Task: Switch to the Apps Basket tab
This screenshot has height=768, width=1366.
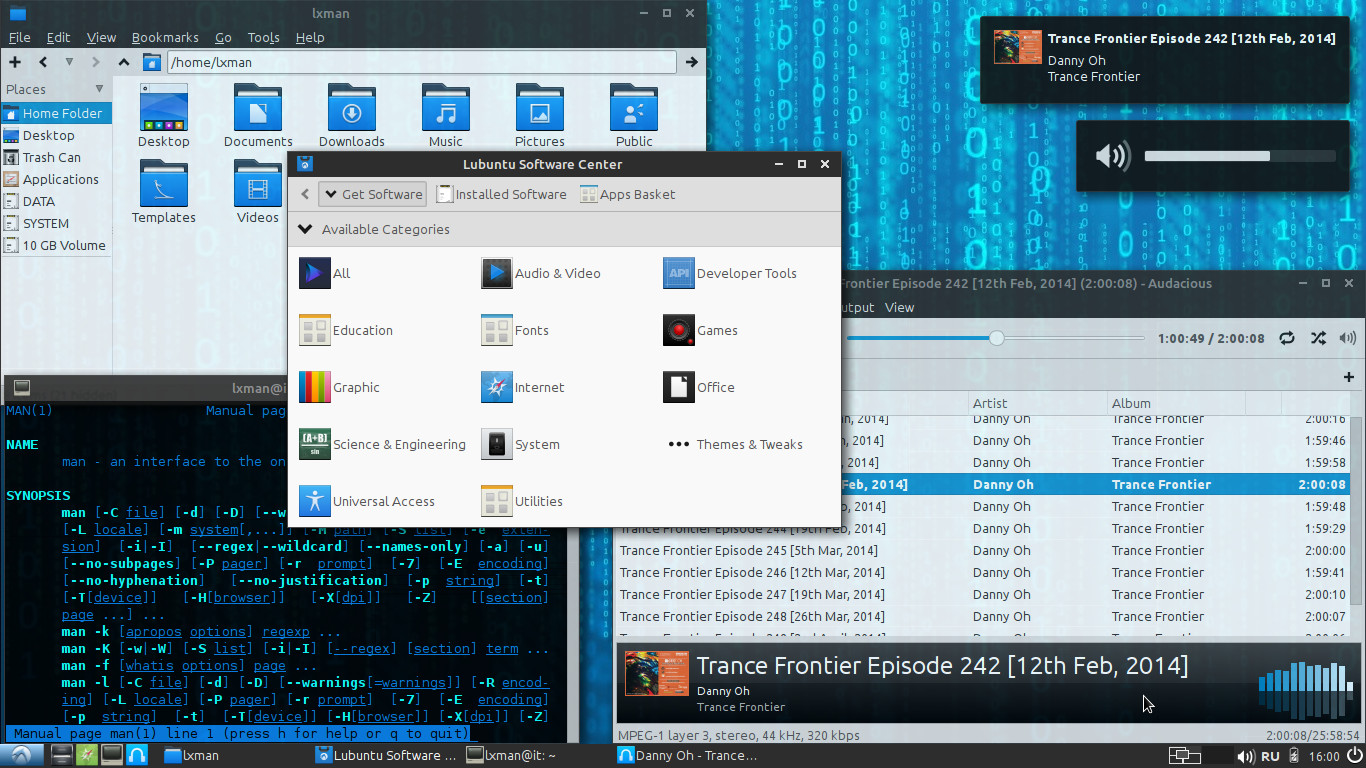Action: pos(628,194)
